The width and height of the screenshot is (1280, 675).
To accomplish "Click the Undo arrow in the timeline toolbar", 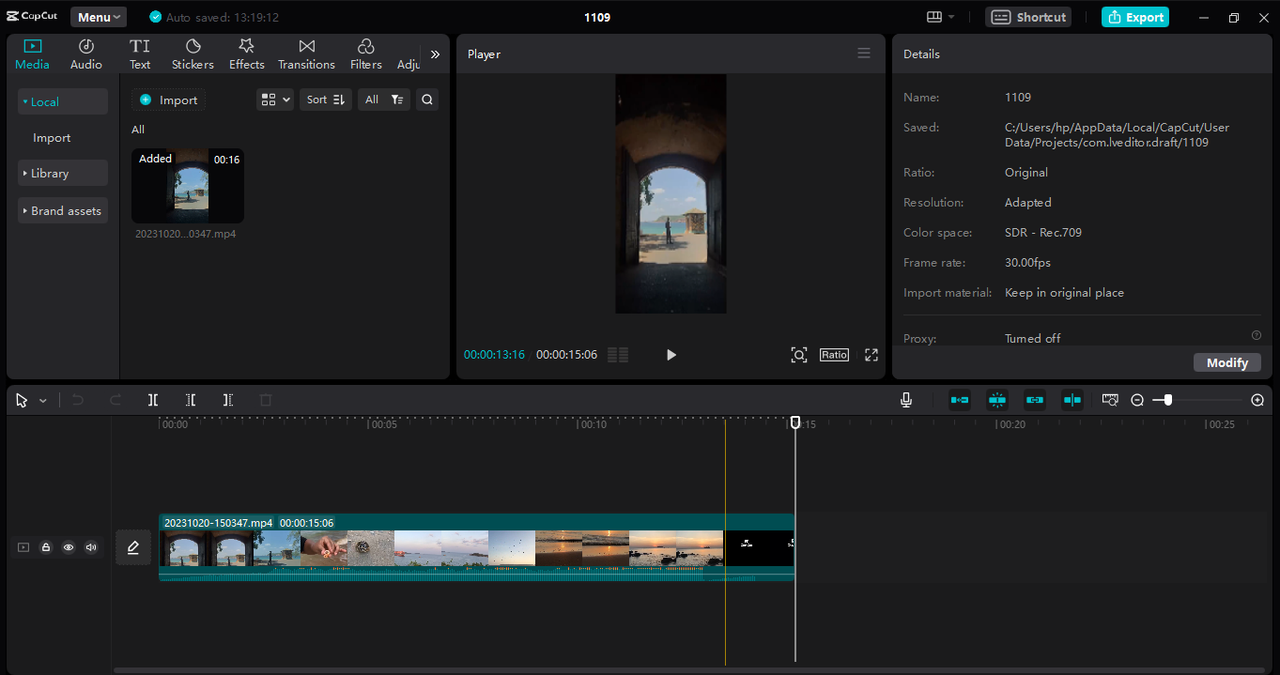I will pos(77,400).
